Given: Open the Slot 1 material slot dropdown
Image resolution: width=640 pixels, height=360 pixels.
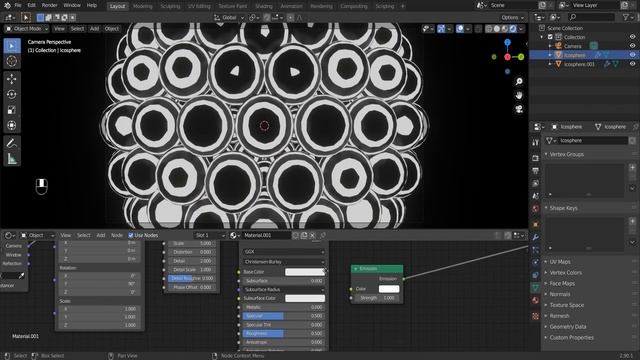Looking at the screenshot, I should click(209, 236).
